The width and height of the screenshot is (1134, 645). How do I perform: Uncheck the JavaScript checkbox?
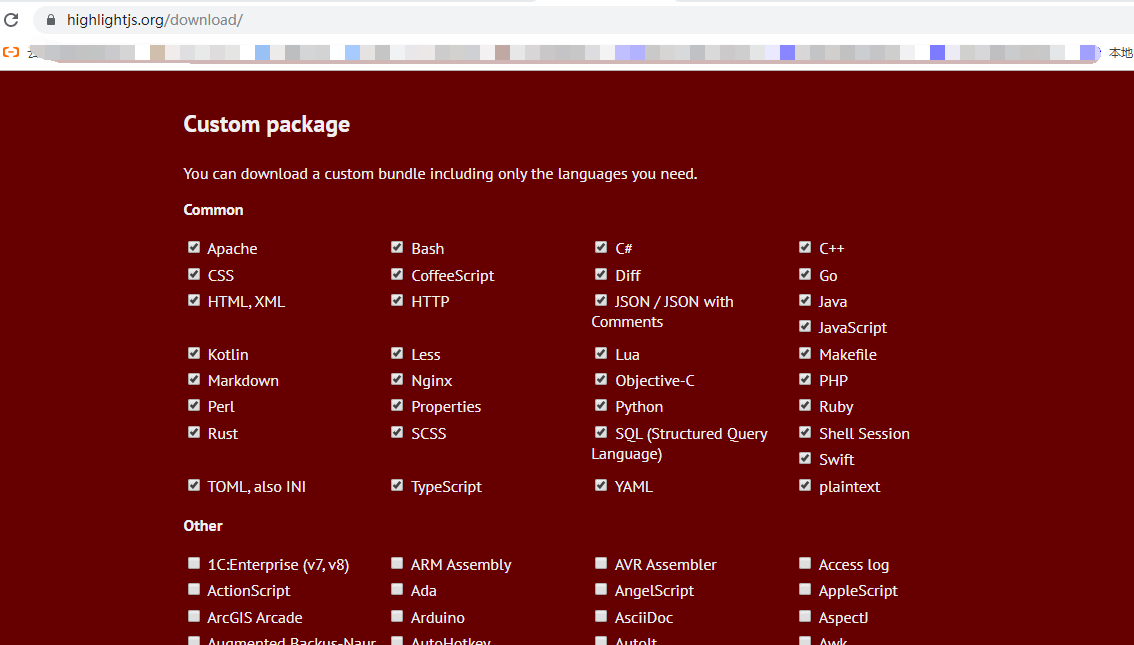(x=805, y=326)
